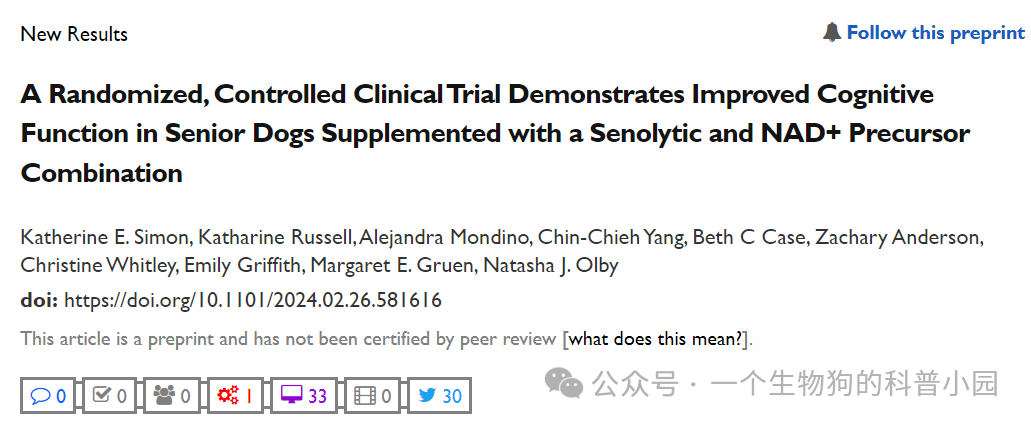The image size is (1031, 425).
Task: Click the New Results section label
Action: 74,34
